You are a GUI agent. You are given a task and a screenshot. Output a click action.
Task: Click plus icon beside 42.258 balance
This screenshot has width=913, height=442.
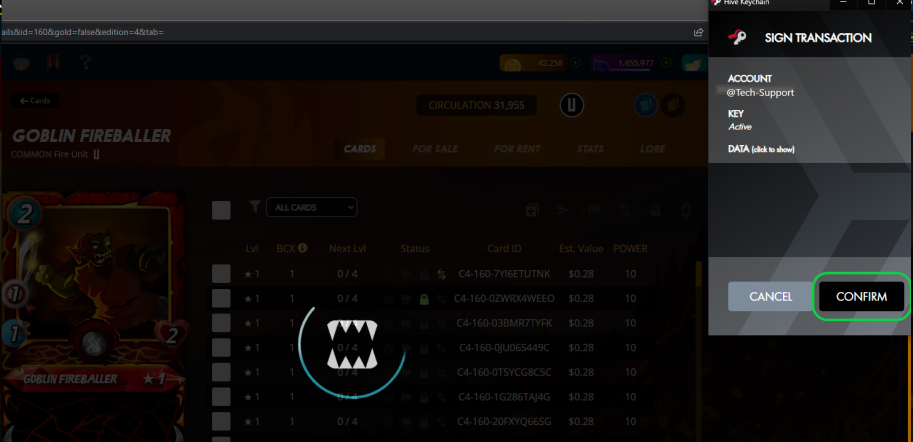pyautogui.click(x=575, y=63)
